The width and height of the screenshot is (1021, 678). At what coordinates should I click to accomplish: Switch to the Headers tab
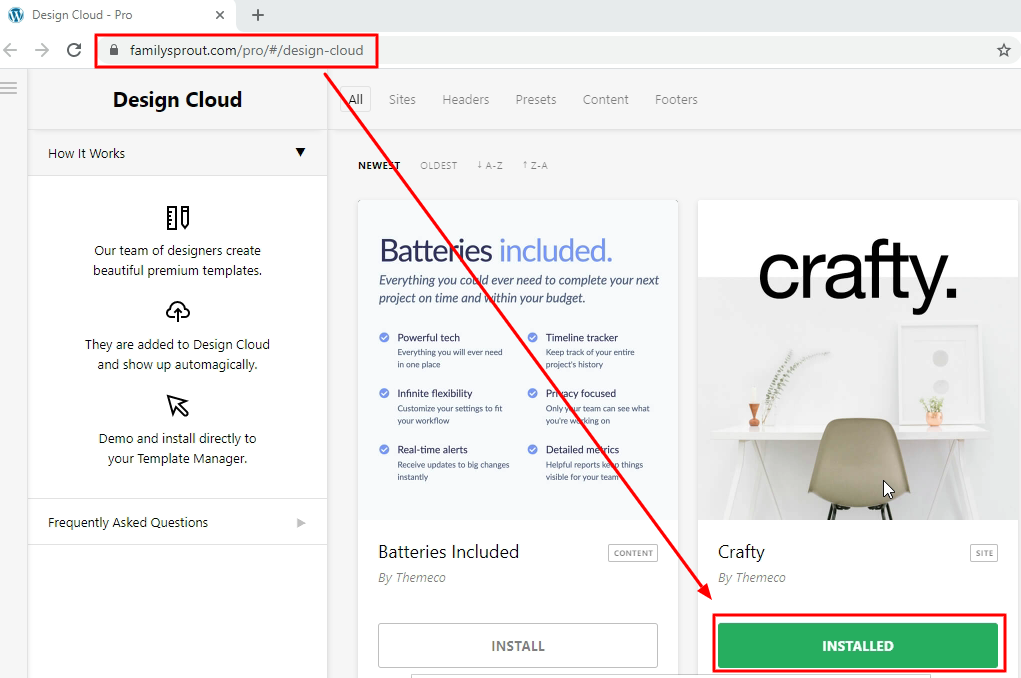(x=466, y=100)
